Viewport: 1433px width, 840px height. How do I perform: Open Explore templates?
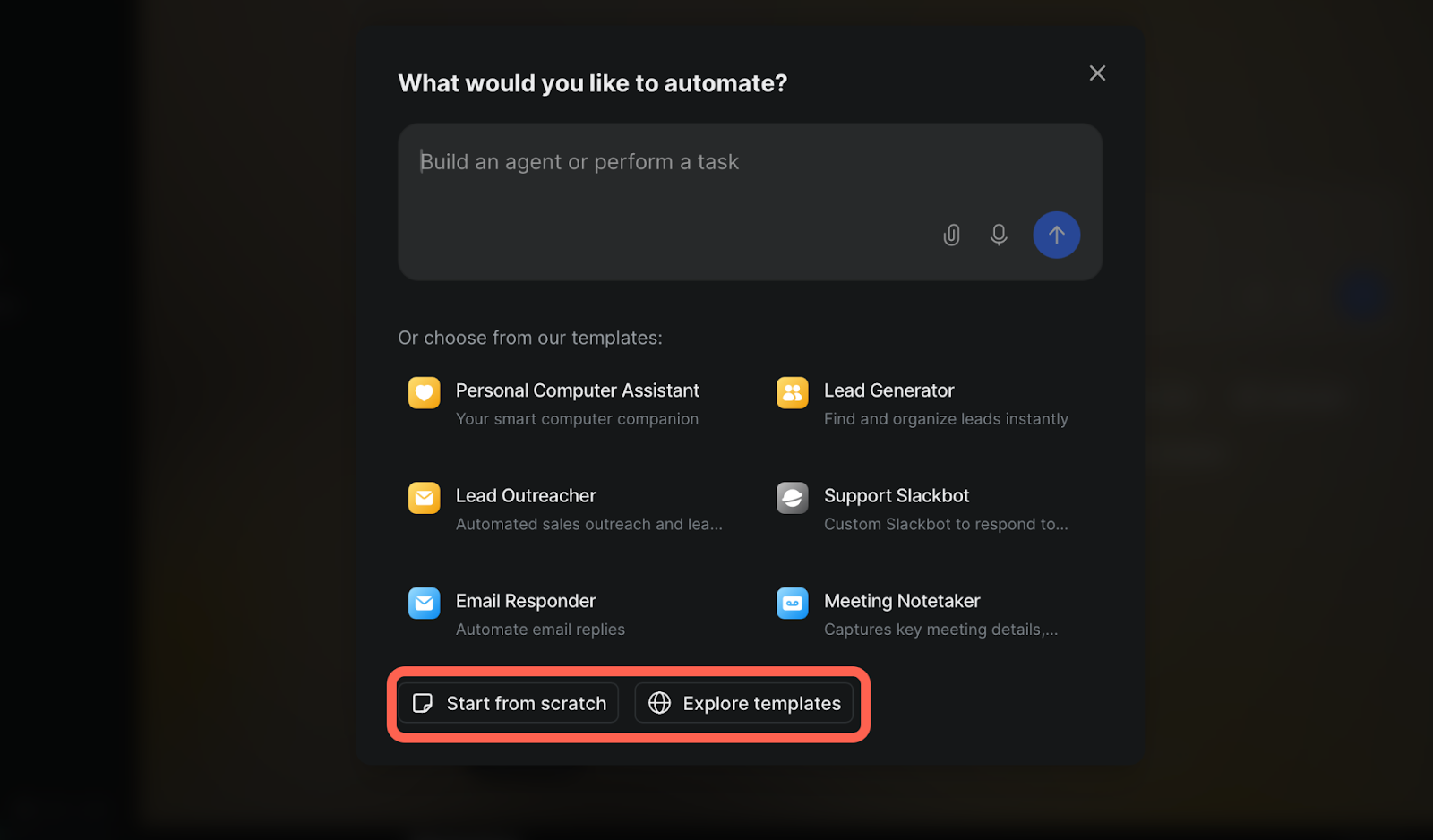click(x=744, y=704)
